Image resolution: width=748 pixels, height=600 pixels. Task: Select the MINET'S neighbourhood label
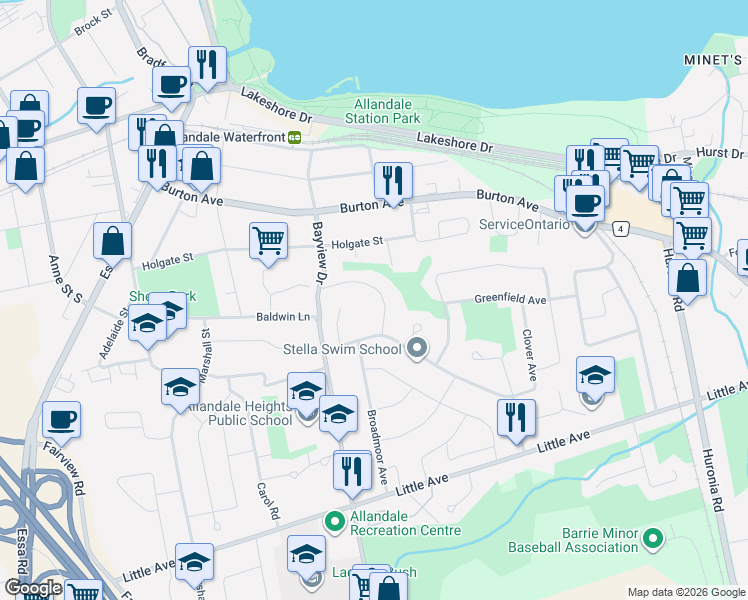(x=713, y=60)
